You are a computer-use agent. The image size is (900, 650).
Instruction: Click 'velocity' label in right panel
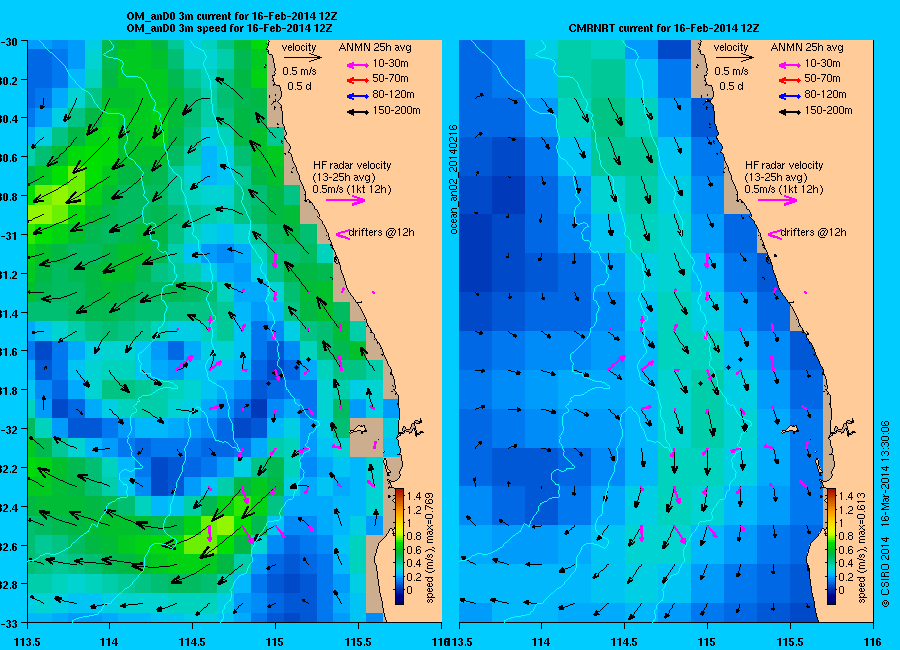pyautogui.click(x=731, y=48)
